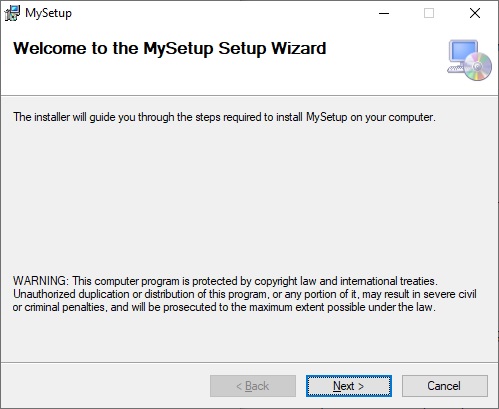Click the criminal penalties prosecution line

click(x=224, y=307)
